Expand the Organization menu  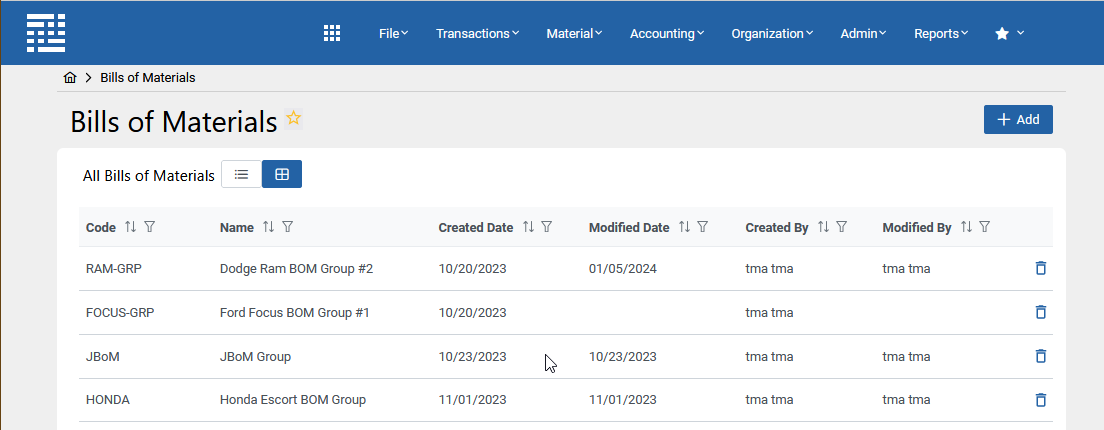coord(772,33)
